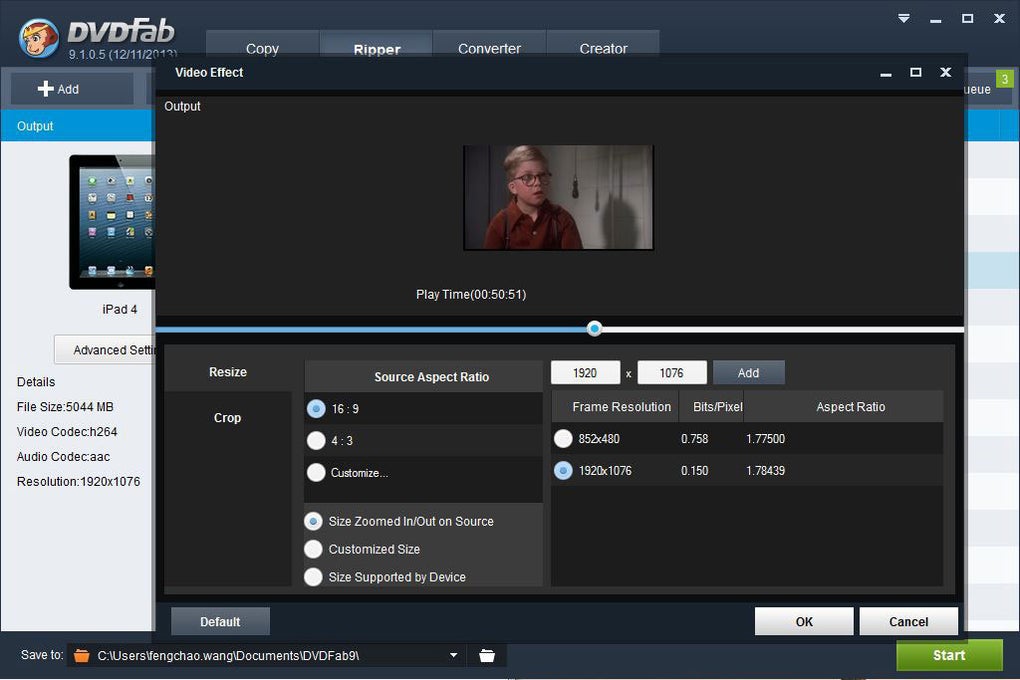Screen dimensions: 1020x680
Task: Close the Video Effect dialog
Action: 946,72
